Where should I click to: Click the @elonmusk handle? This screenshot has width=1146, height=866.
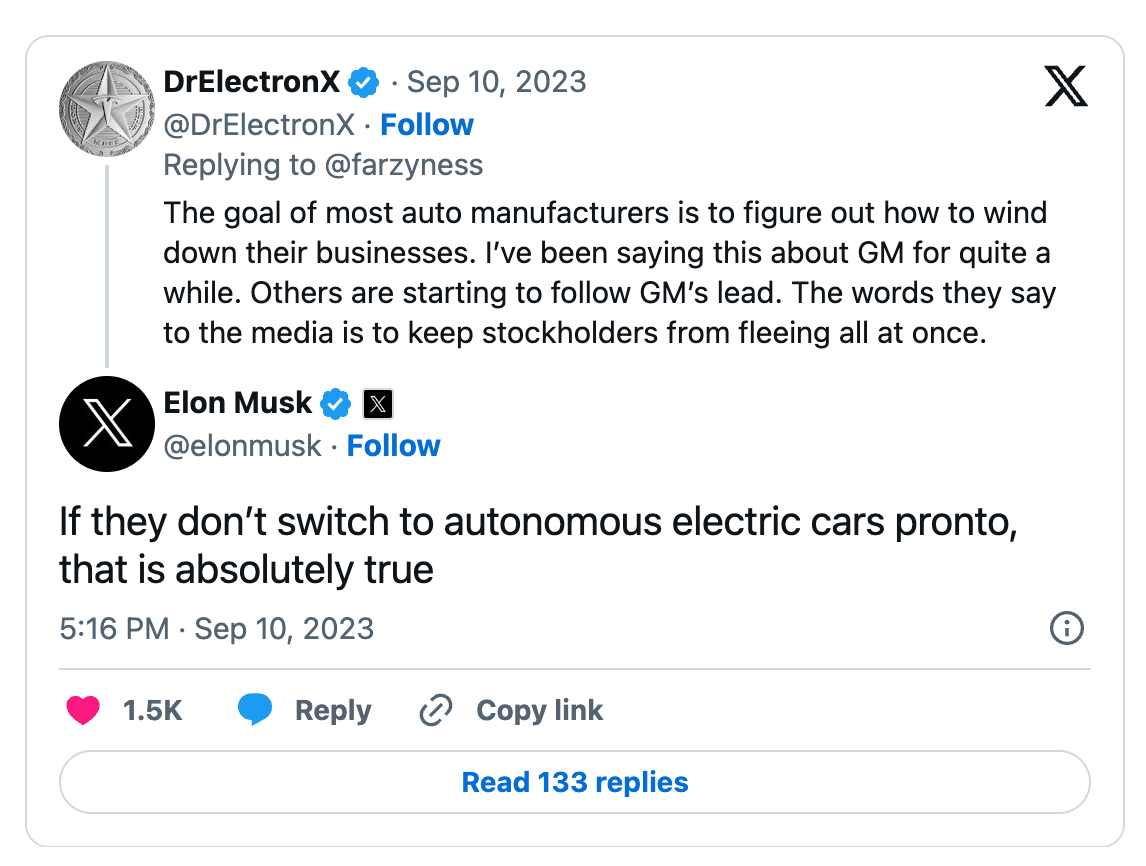click(x=242, y=446)
